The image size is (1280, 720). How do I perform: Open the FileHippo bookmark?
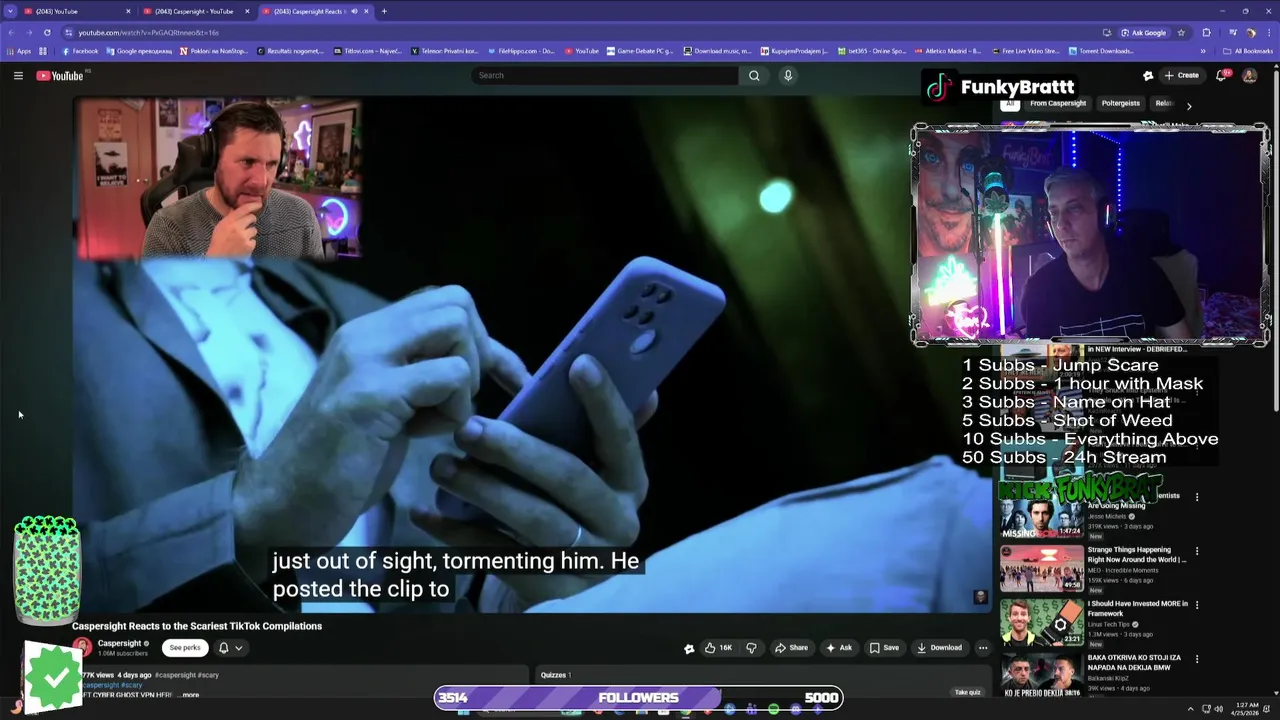tap(520, 51)
